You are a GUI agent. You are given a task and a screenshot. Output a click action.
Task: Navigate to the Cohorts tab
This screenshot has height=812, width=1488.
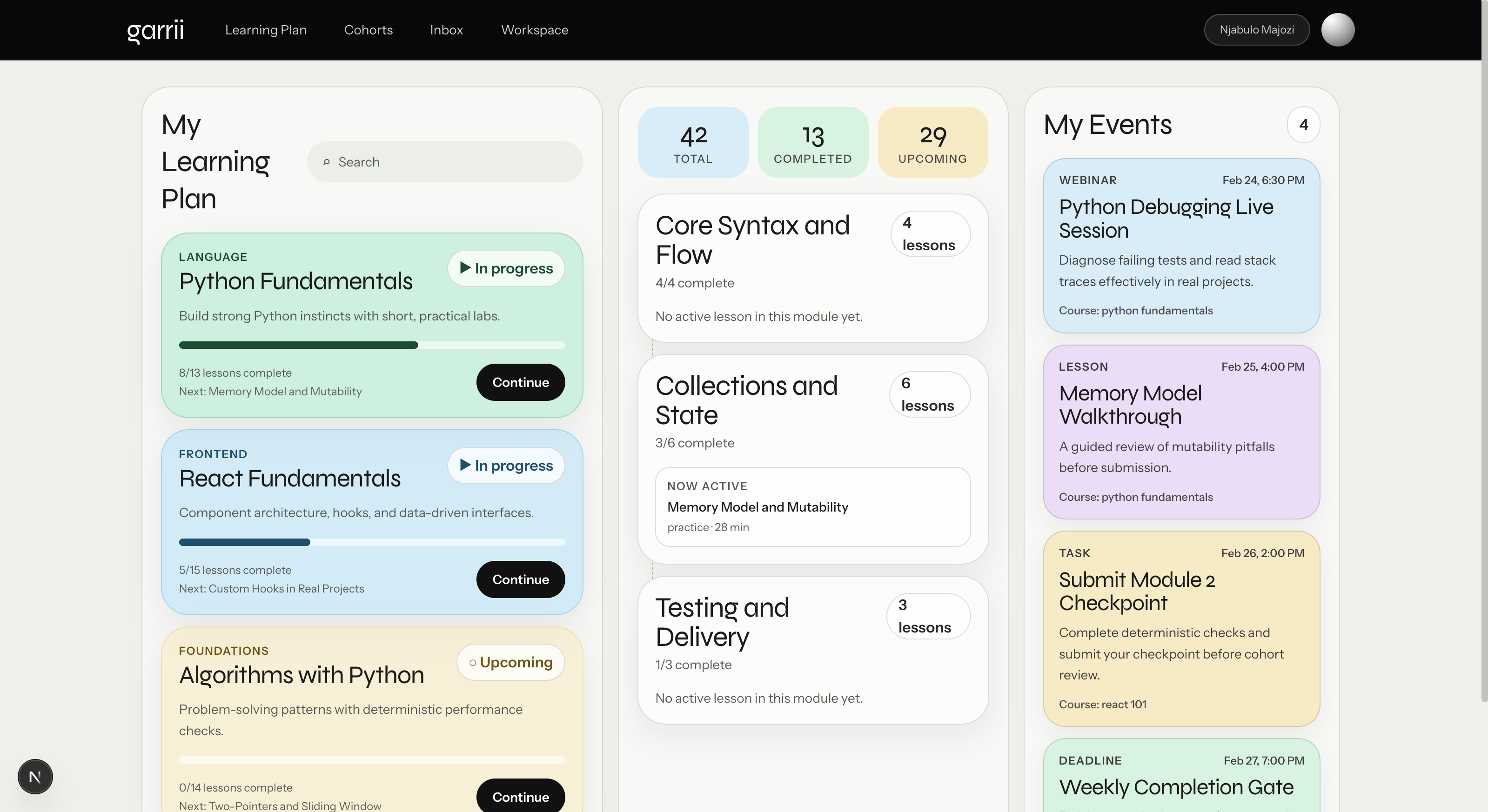coord(369,29)
